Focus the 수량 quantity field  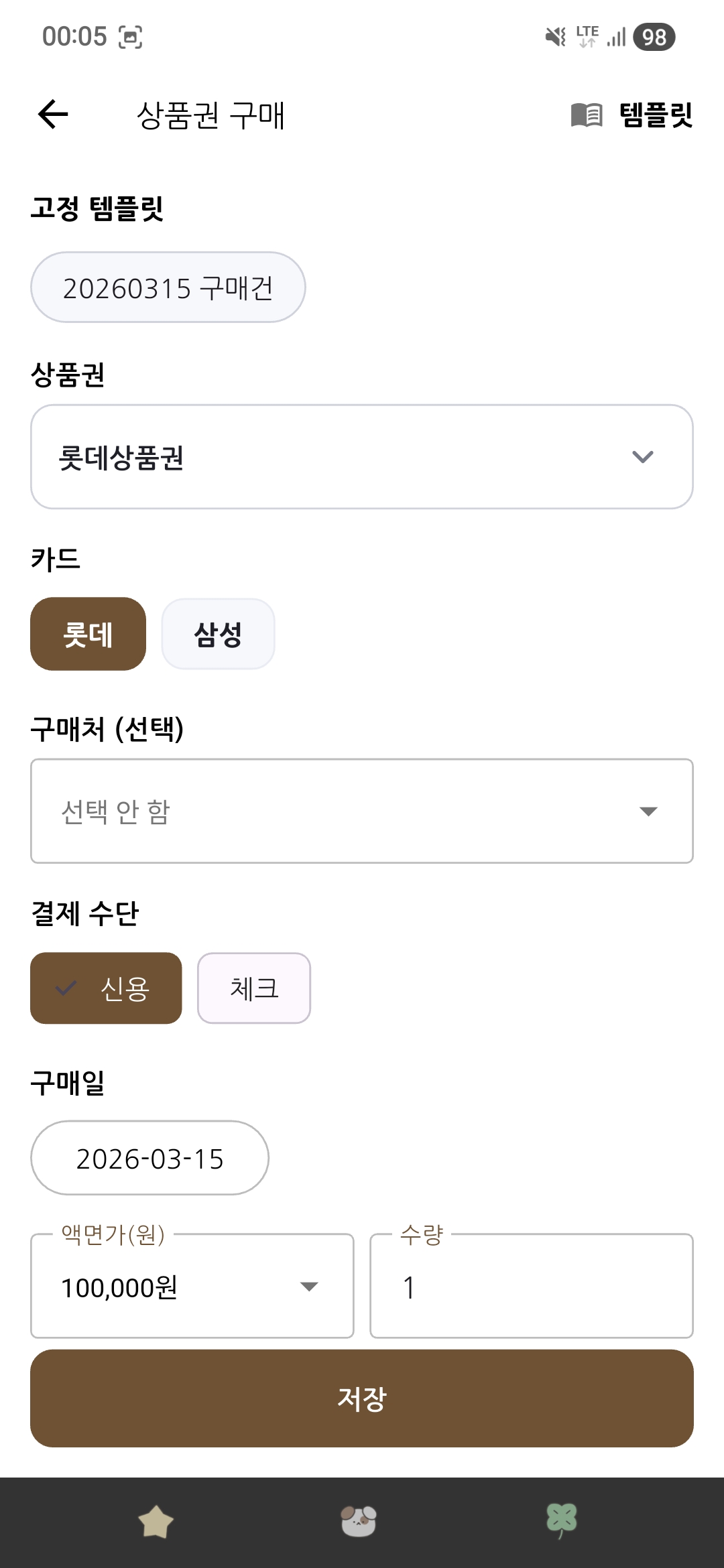click(x=531, y=1287)
